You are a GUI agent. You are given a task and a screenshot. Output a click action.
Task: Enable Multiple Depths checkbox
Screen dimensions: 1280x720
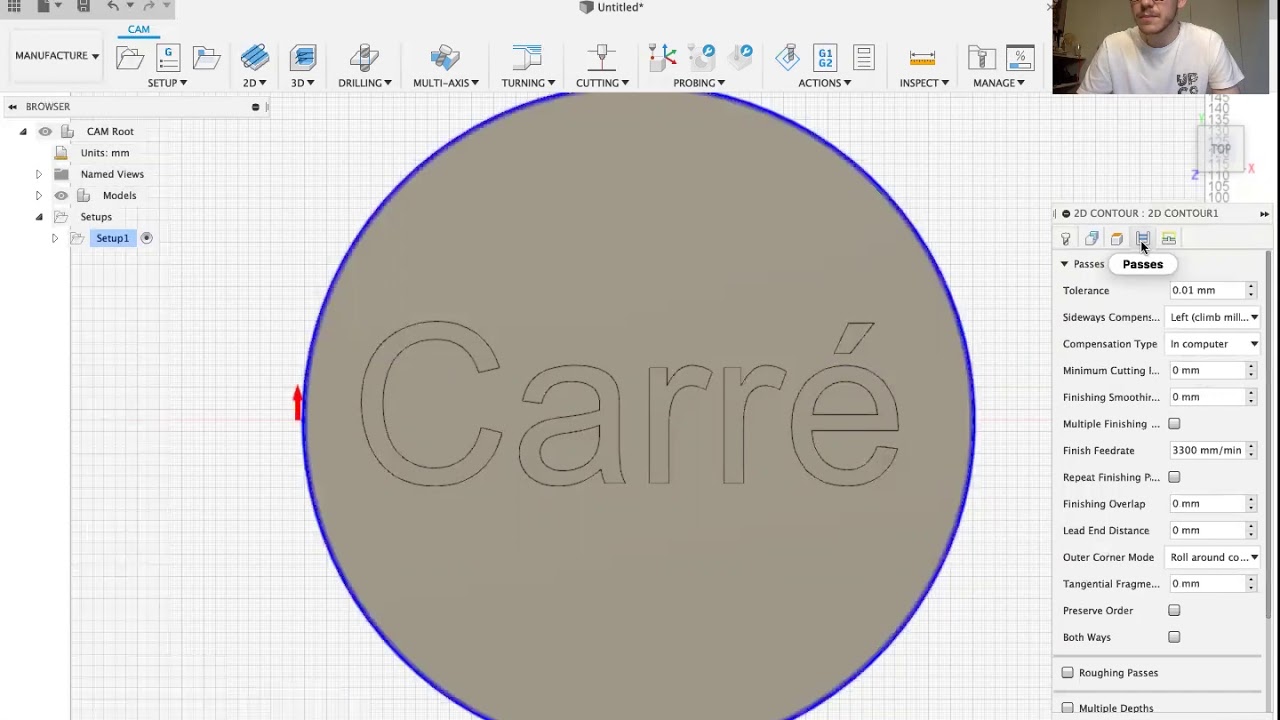[1068, 708]
